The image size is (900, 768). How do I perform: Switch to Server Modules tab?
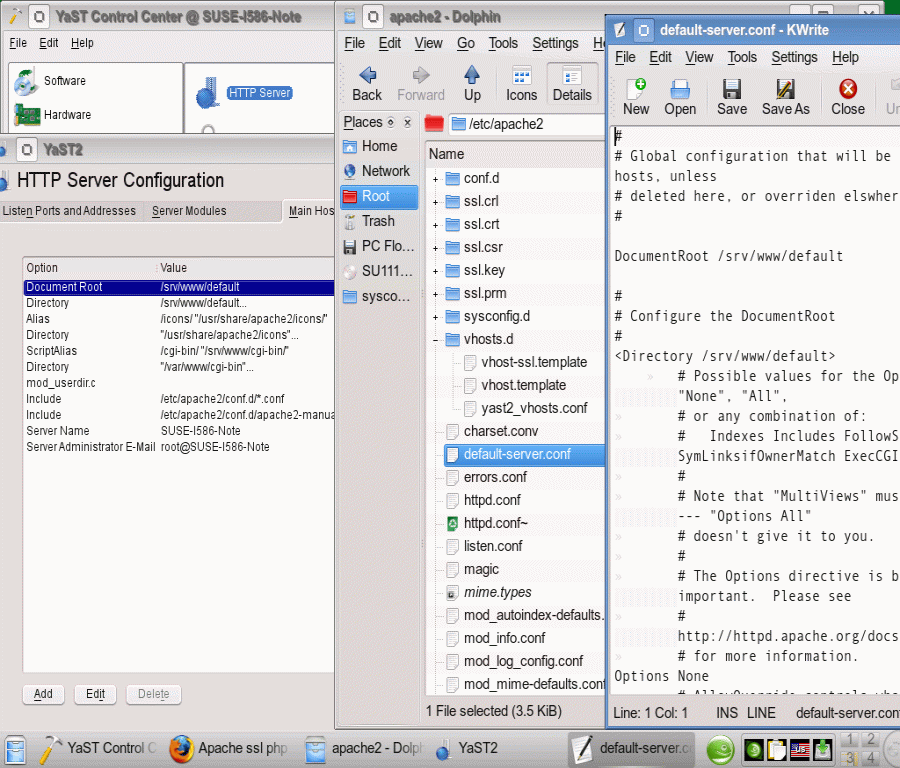pyautogui.click(x=189, y=211)
